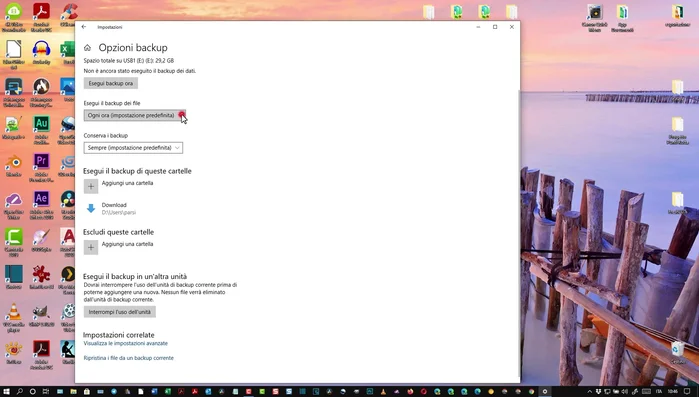Open Firefox from the taskbar
The height and width of the screenshot is (397, 699).
pyautogui.click(x=410, y=392)
